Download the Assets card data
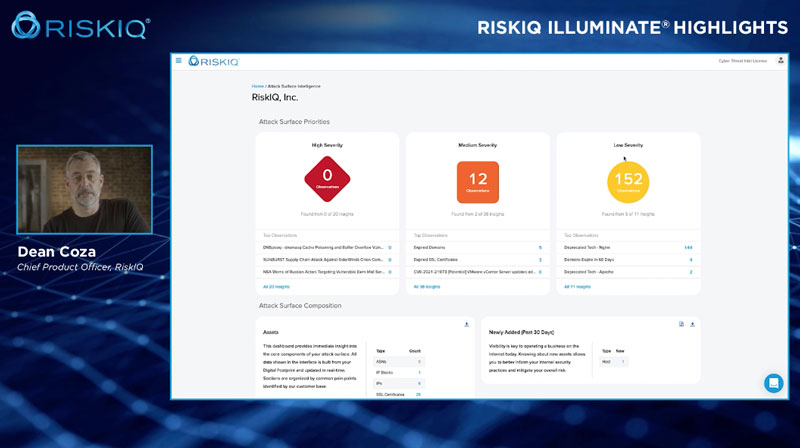Image resolution: width=800 pixels, height=448 pixels. (466, 325)
